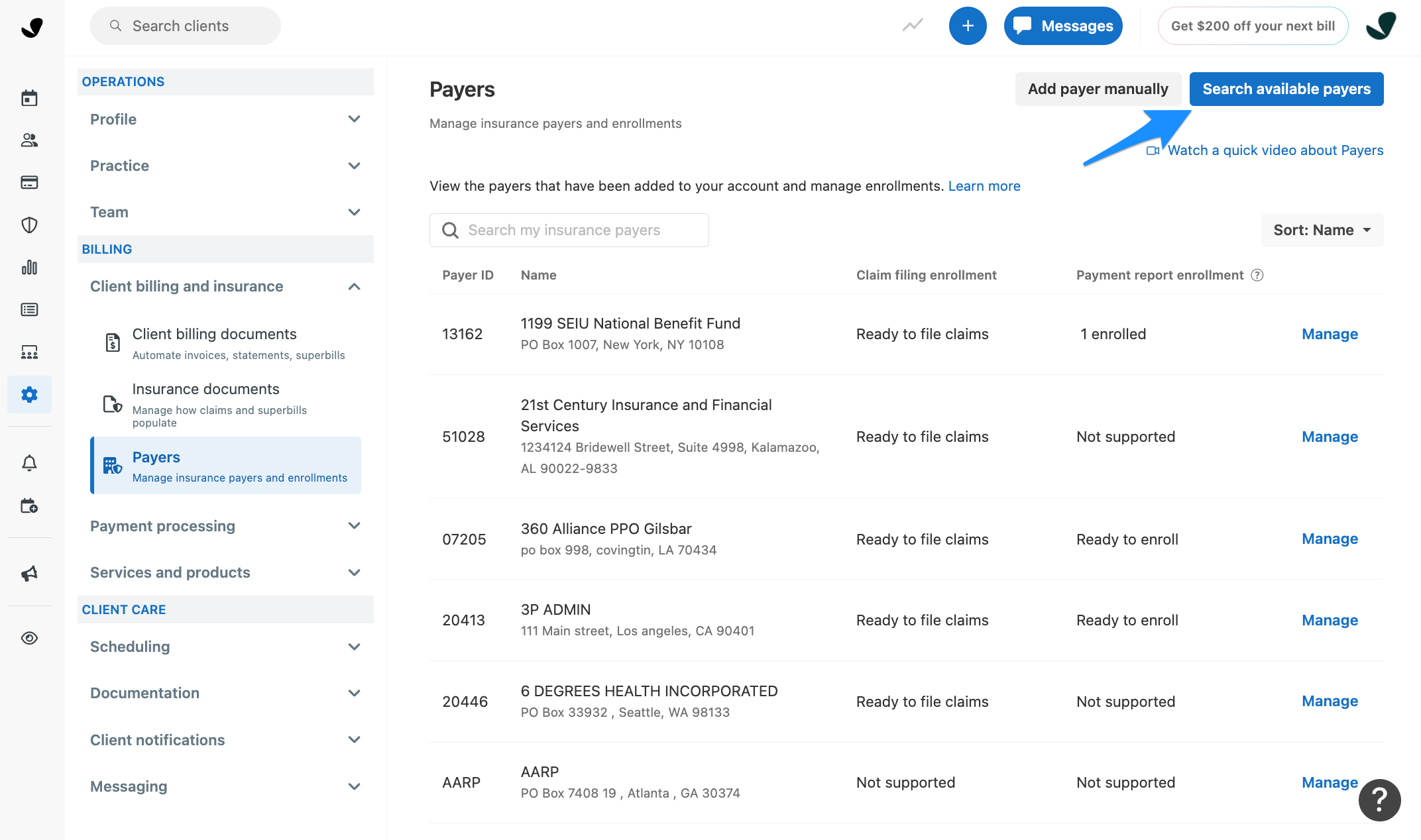Open the Calendar icon in the sidebar
Image resolution: width=1421 pixels, height=840 pixels.
click(x=29, y=97)
